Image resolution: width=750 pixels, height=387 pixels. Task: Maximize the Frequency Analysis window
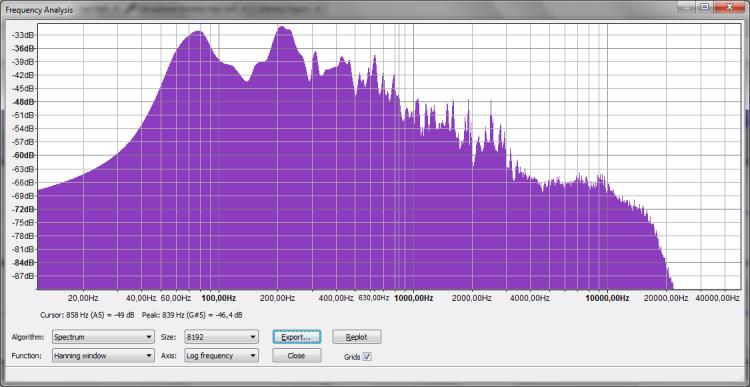click(705, 7)
